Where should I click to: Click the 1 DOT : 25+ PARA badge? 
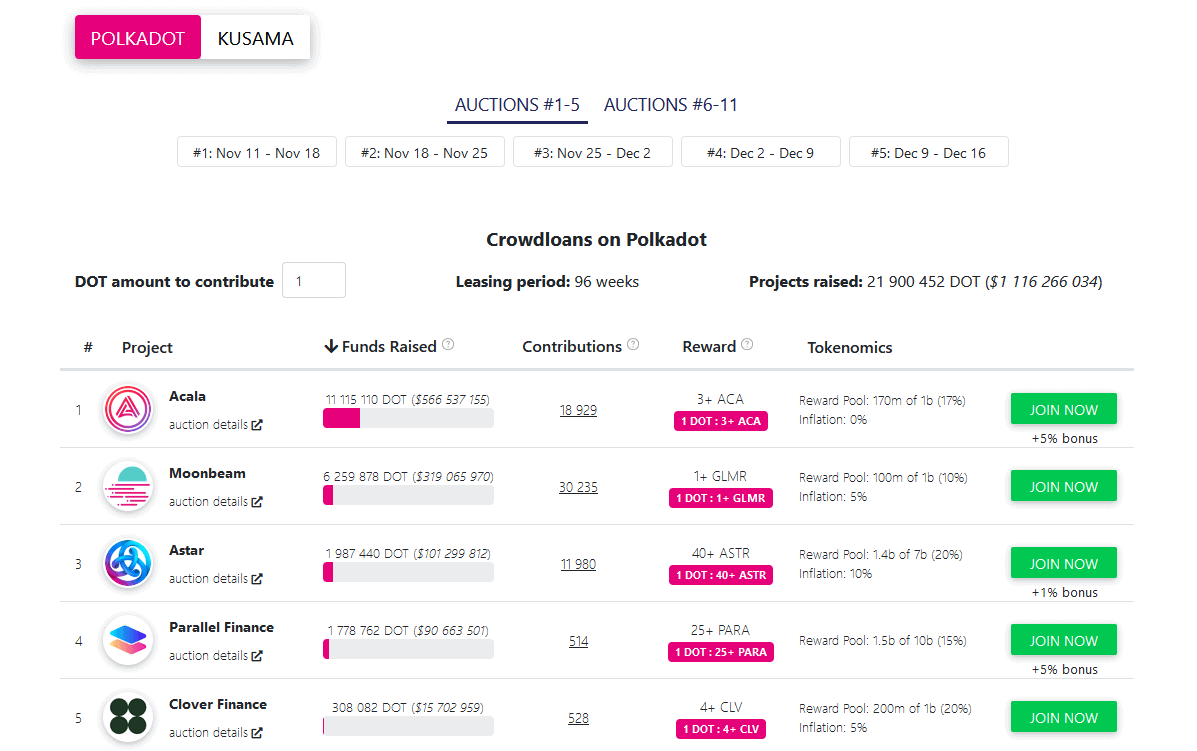[x=720, y=652]
